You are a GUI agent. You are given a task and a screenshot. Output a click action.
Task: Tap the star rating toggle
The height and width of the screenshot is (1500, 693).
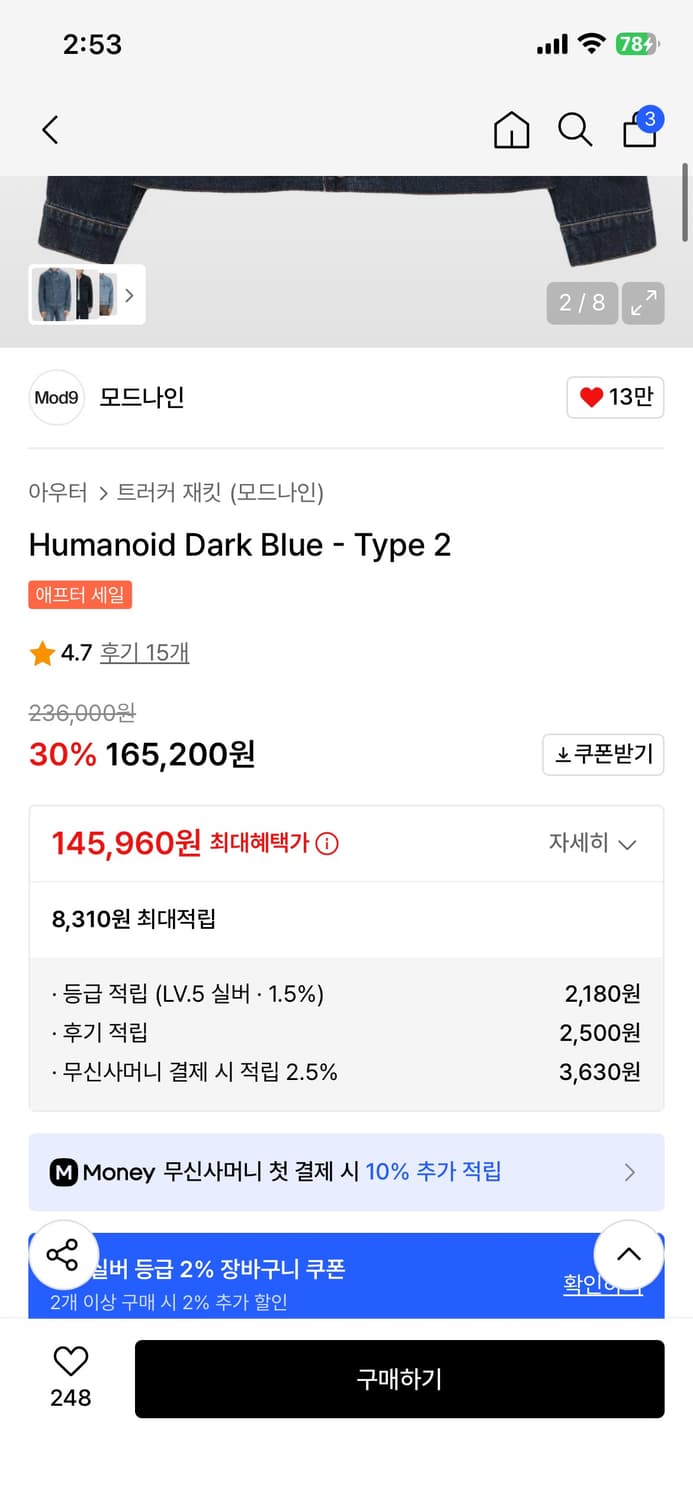click(42, 652)
